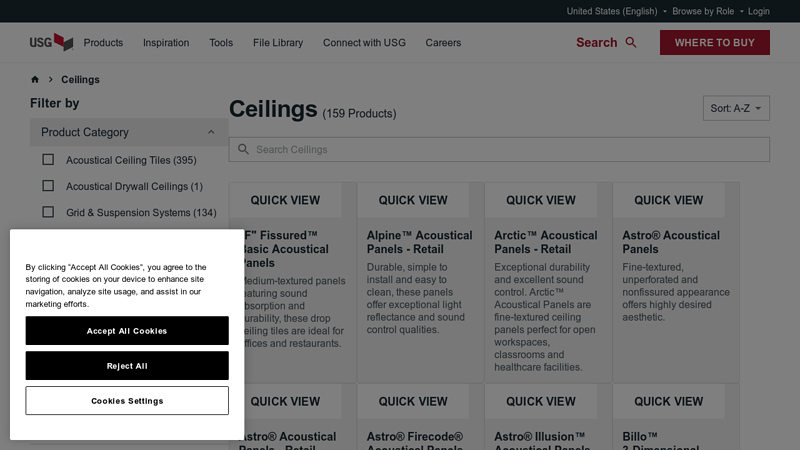Click the WHERE TO BUY button
This screenshot has height=450, width=800.
pos(714,42)
